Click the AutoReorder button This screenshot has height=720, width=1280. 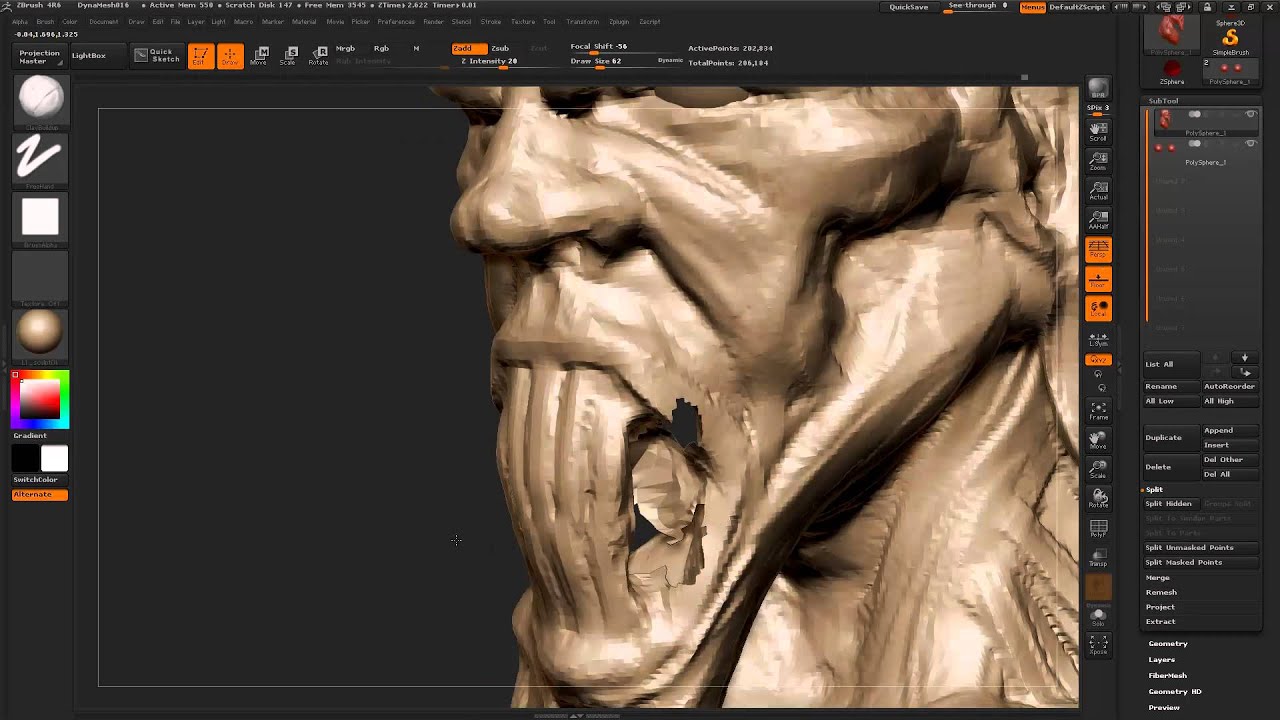(x=1229, y=386)
